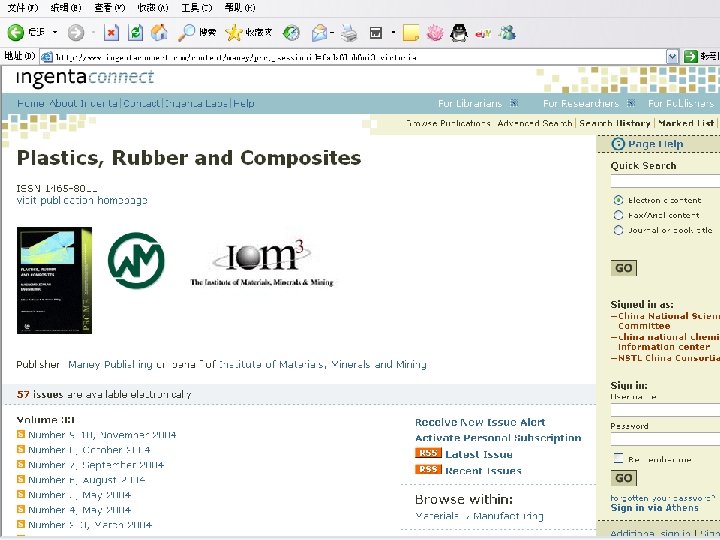Open the Edit icon dropdown arrow
Screen dimensions: 720x540
coord(393,32)
